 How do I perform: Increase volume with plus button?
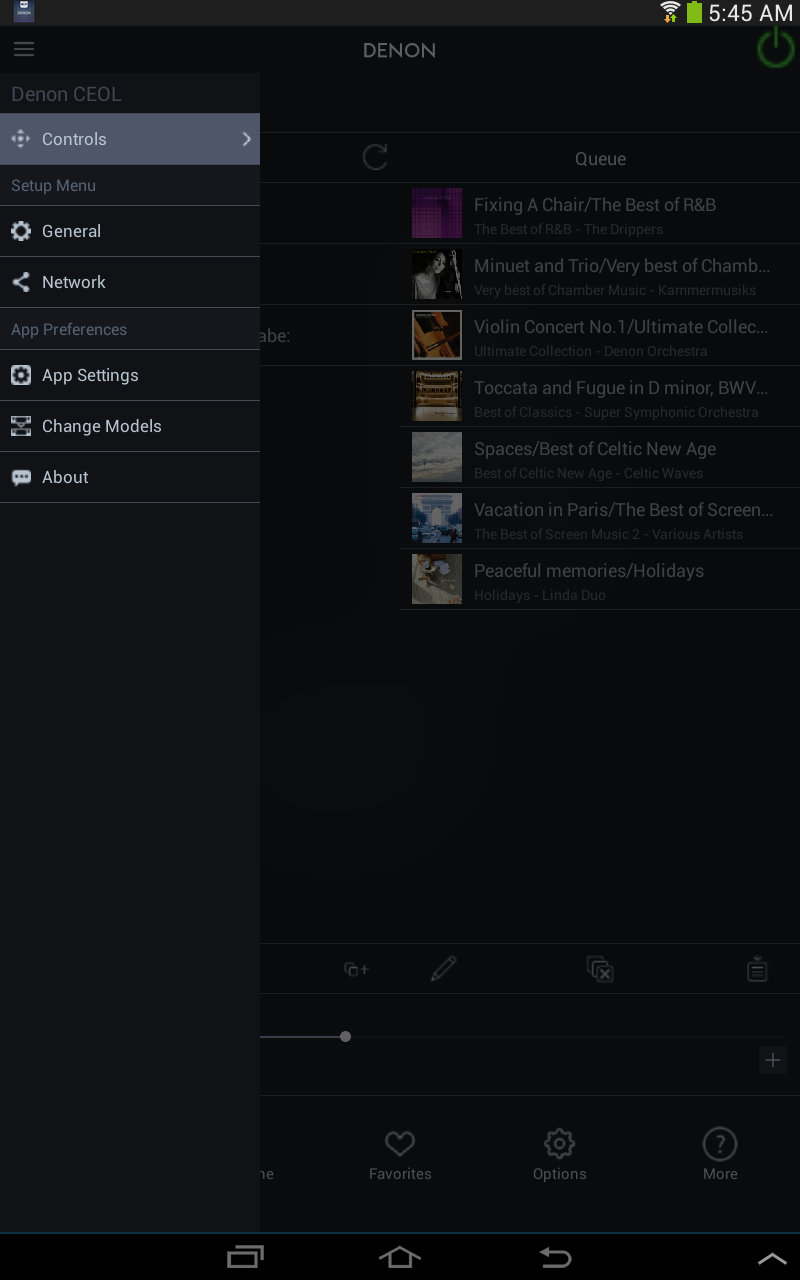(773, 1060)
